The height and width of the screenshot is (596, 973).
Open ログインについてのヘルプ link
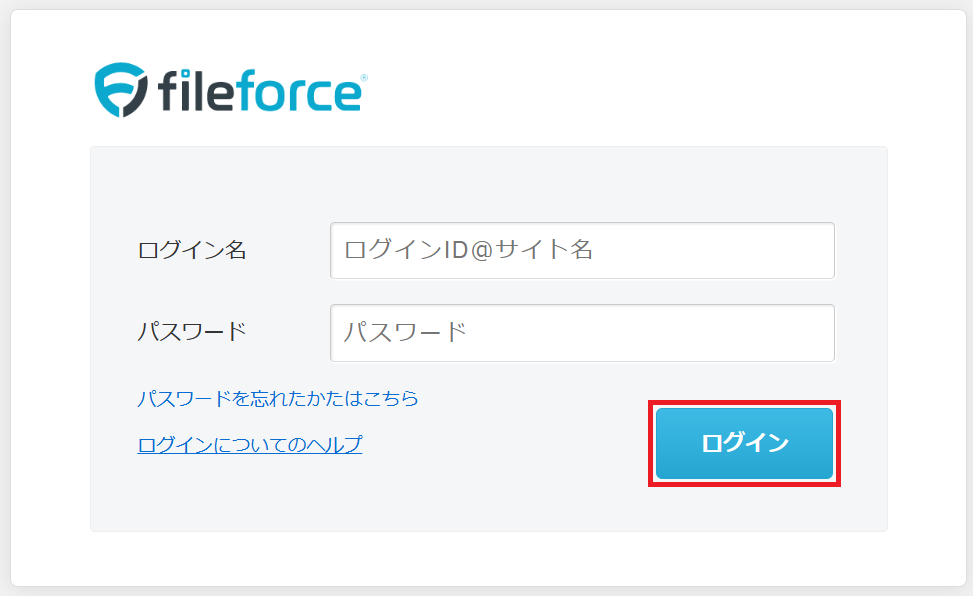tap(249, 445)
